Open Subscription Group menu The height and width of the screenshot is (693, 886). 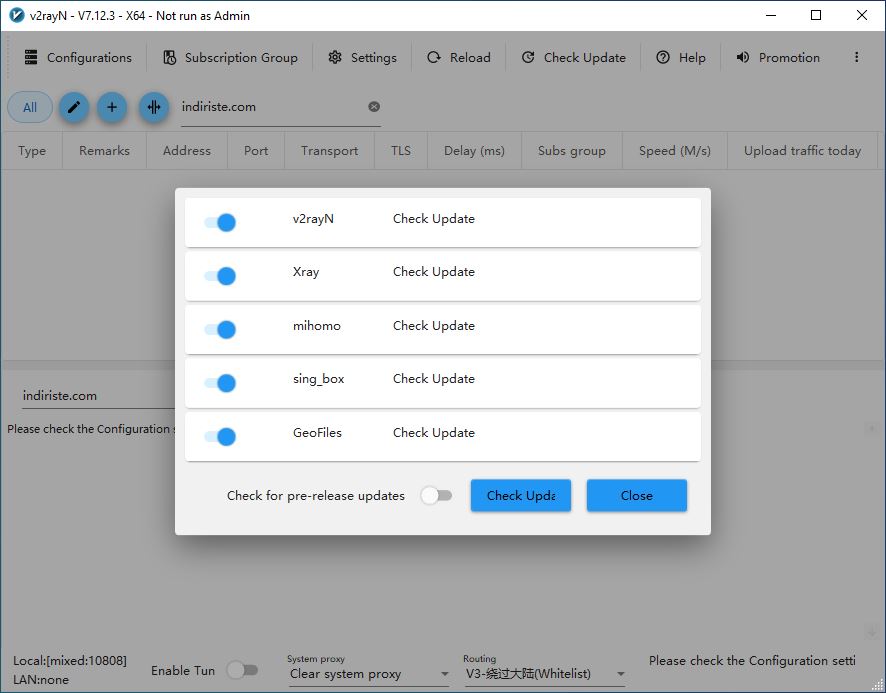pyautogui.click(x=230, y=58)
